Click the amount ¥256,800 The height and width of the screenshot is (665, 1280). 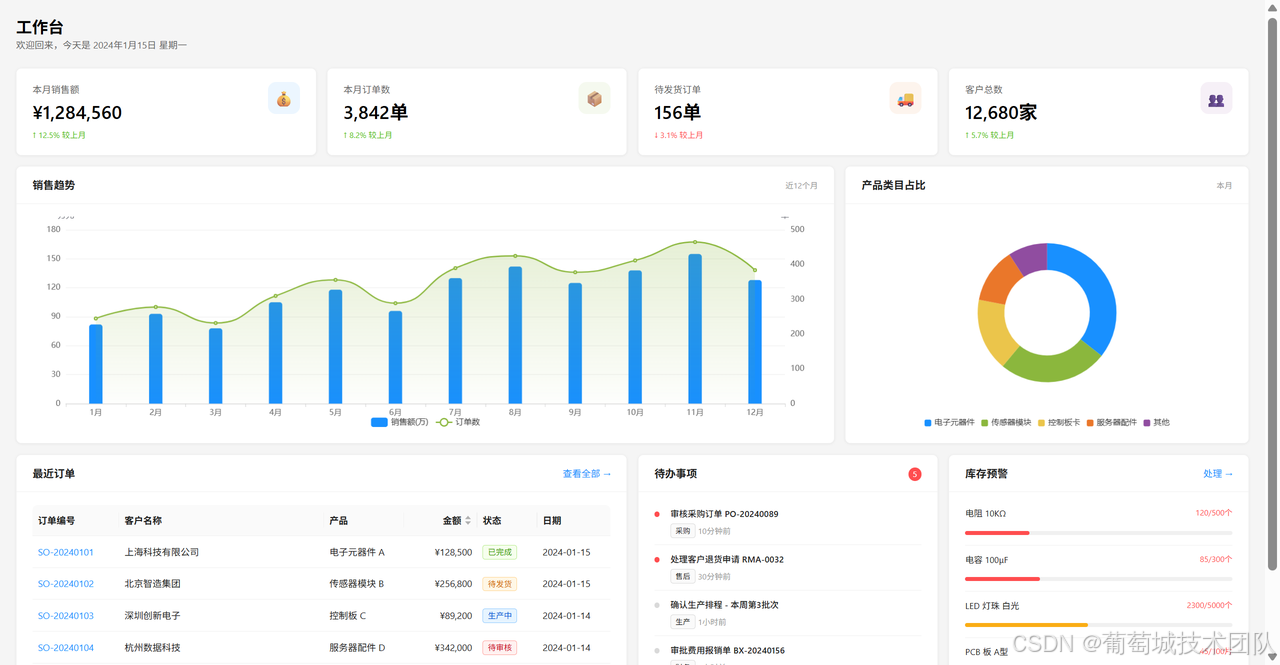(x=453, y=584)
